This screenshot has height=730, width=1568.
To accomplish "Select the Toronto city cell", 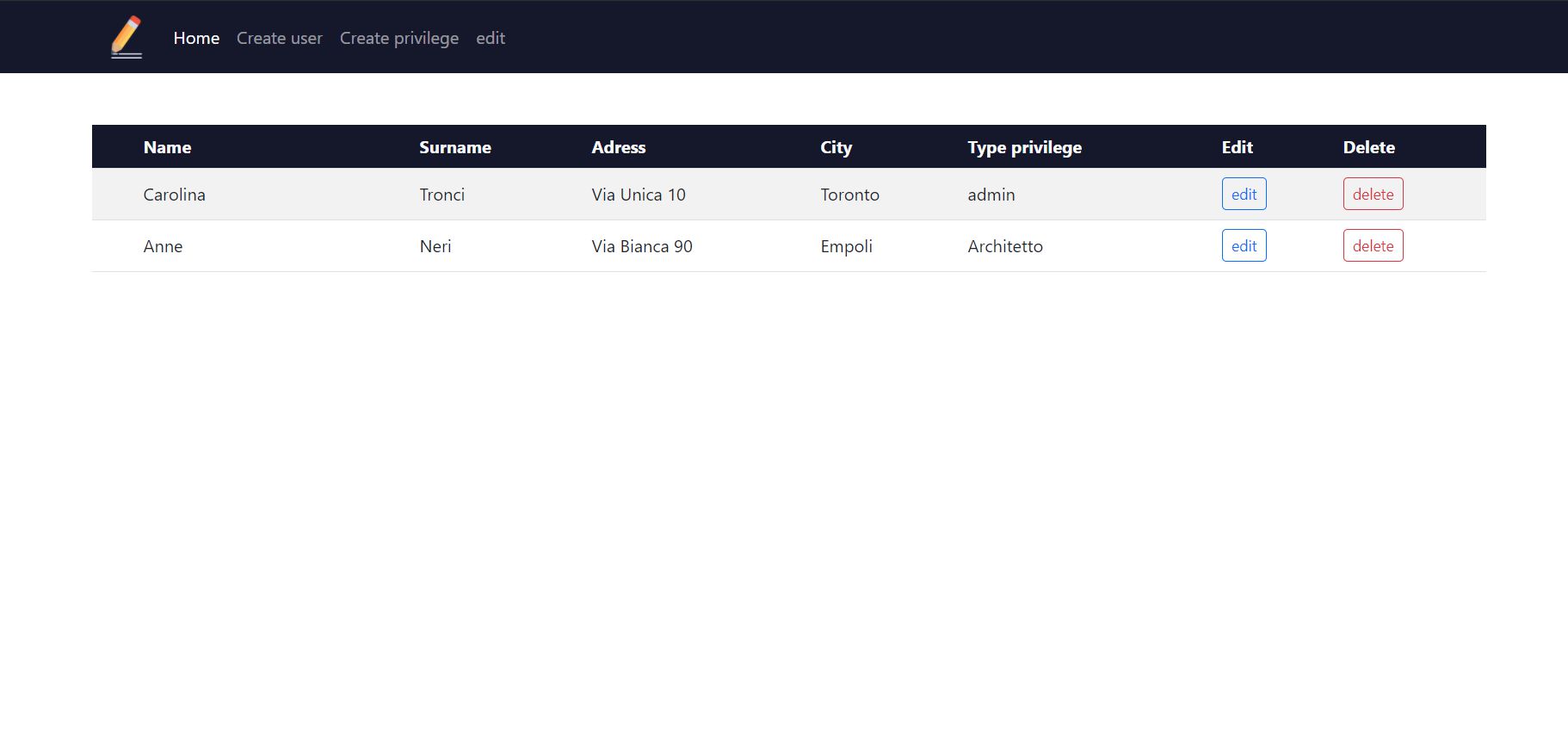I will [850, 195].
